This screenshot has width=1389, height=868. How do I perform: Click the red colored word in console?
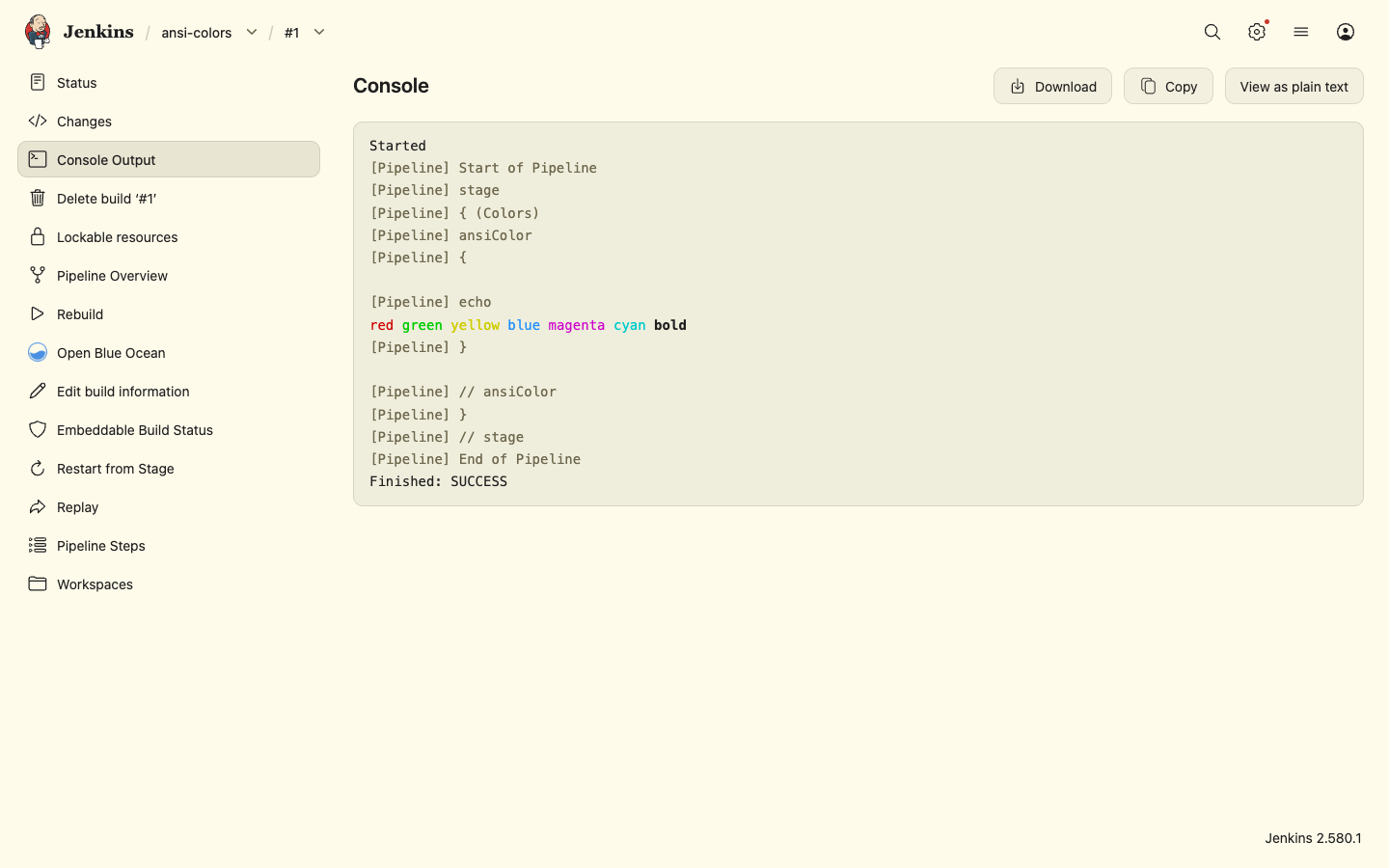pos(382,325)
